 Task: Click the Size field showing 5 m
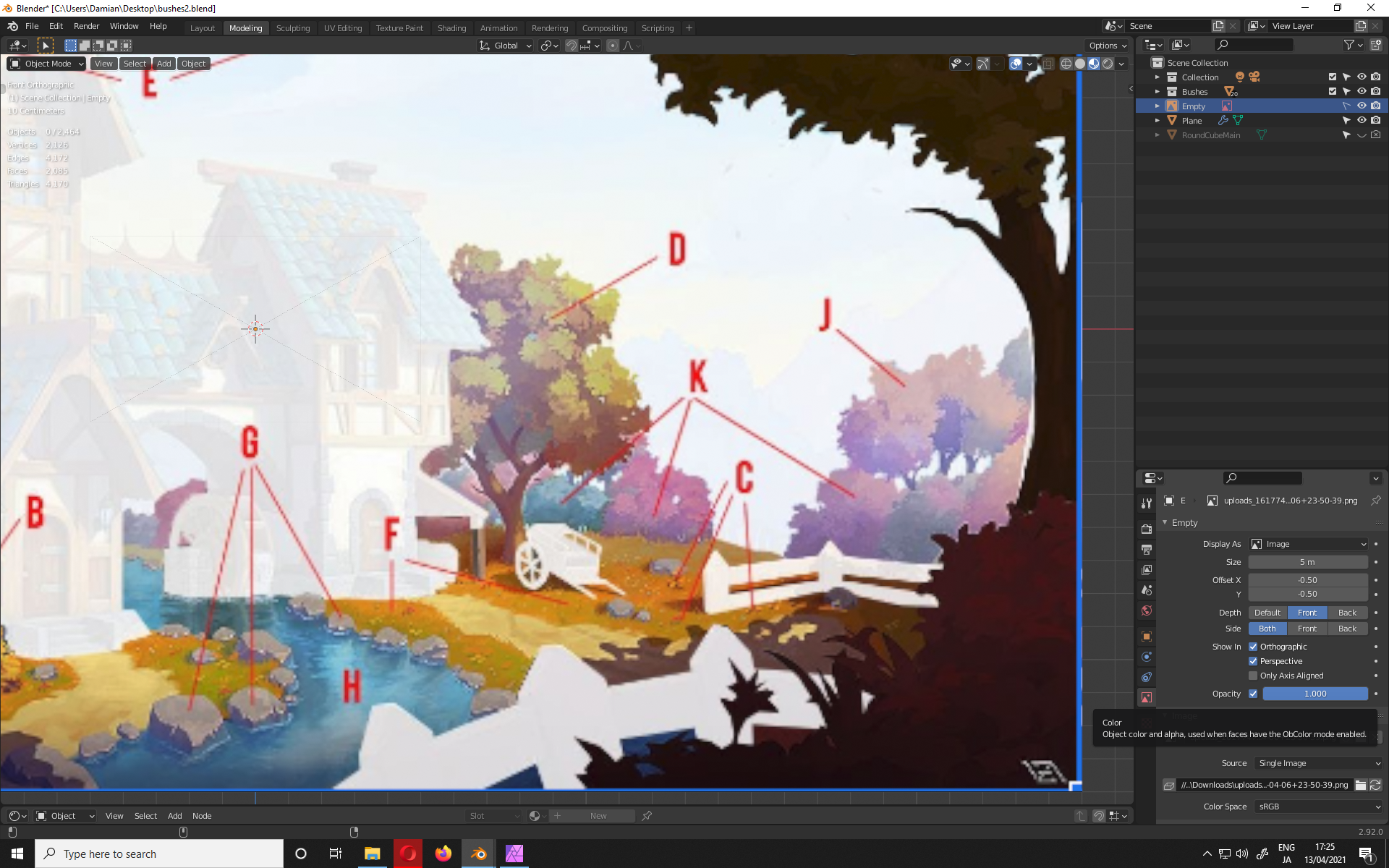[x=1307, y=562]
